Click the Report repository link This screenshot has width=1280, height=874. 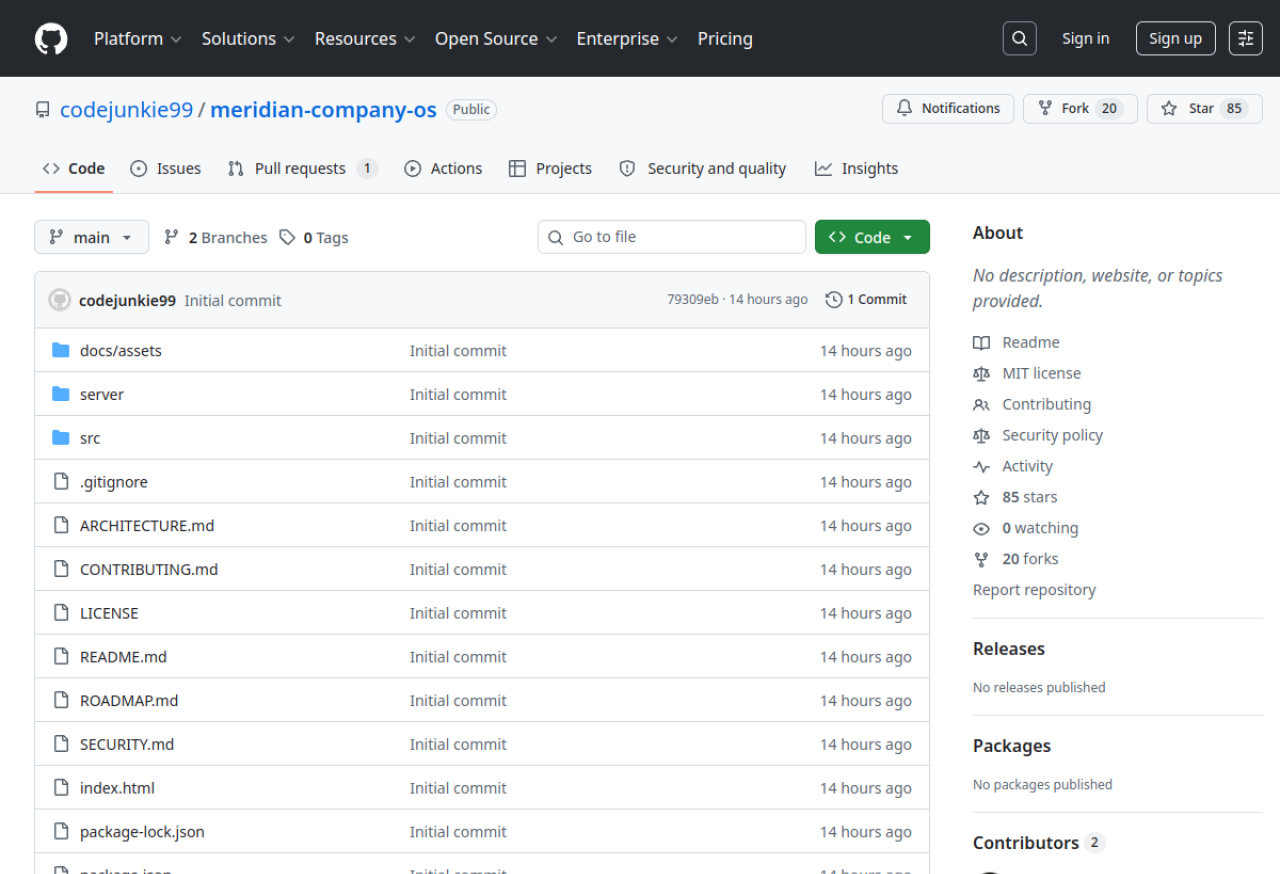point(1034,590)
